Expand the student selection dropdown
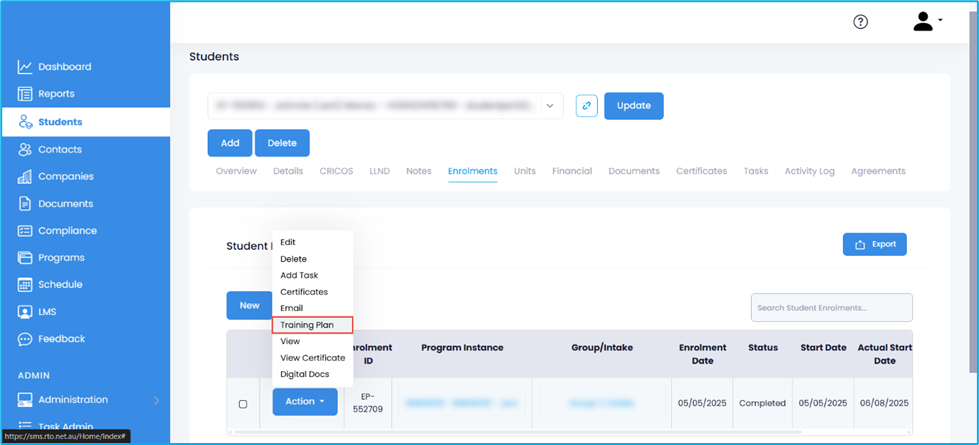 coord(550,105)
